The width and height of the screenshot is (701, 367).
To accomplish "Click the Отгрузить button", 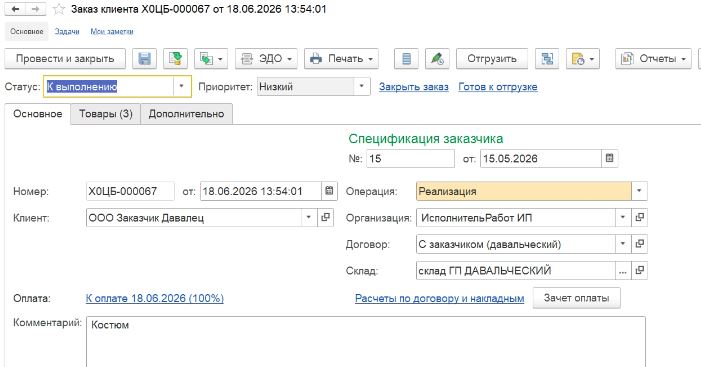I will 492,59.
